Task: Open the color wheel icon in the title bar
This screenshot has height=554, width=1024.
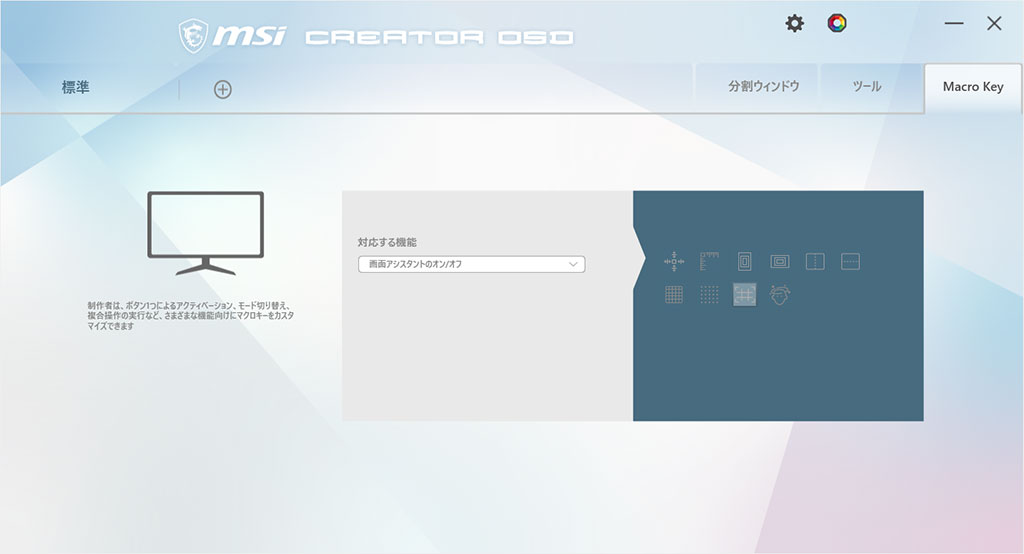Action: (837, 23)
